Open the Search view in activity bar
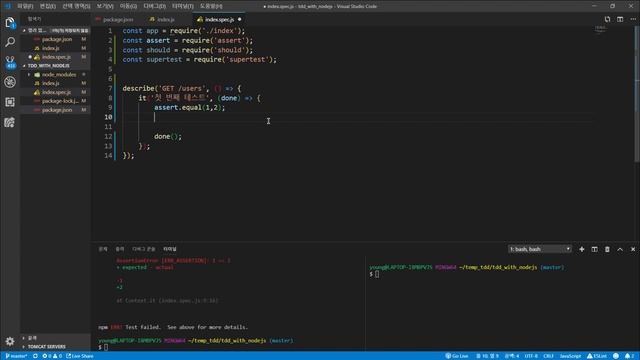 [x=10, y=42]
